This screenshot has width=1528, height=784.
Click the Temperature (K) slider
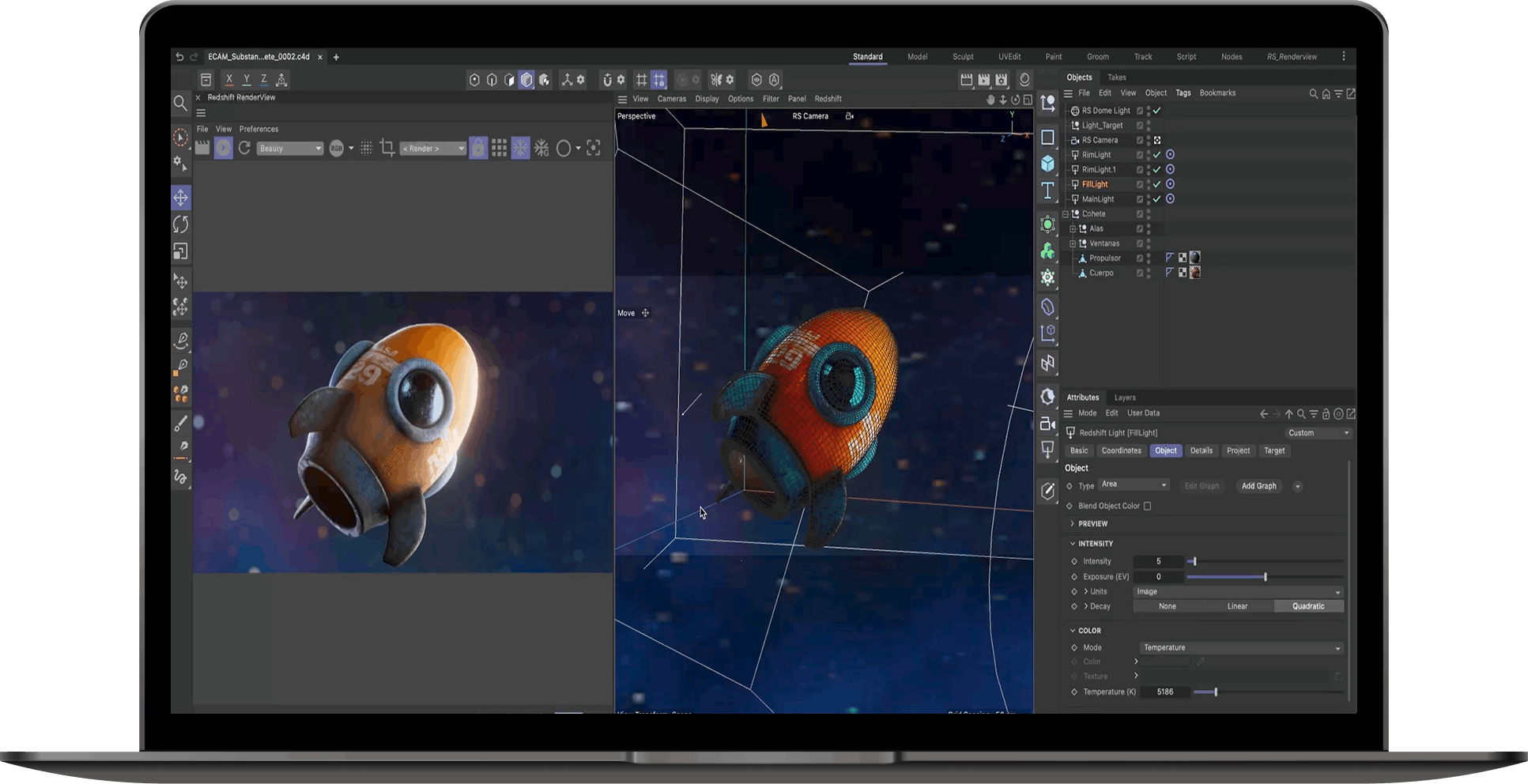point(1216,692)
